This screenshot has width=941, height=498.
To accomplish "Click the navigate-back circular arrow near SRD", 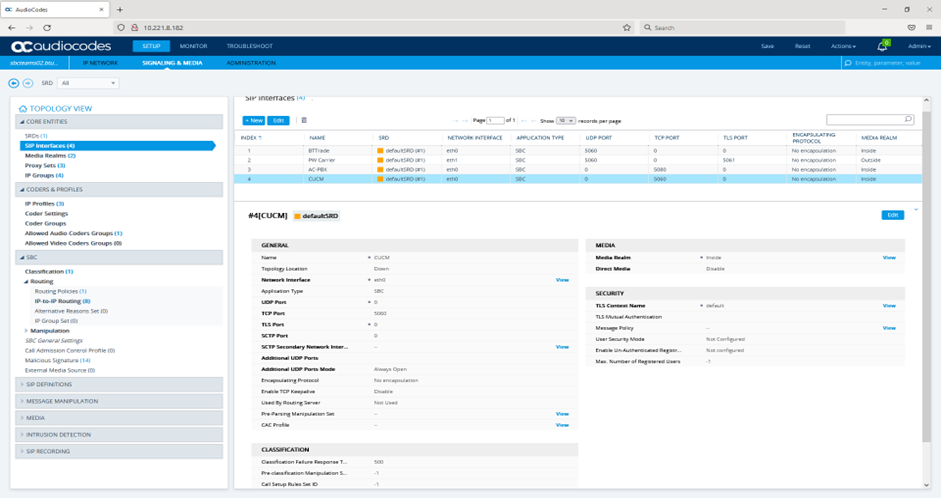I will click(13, 83).
